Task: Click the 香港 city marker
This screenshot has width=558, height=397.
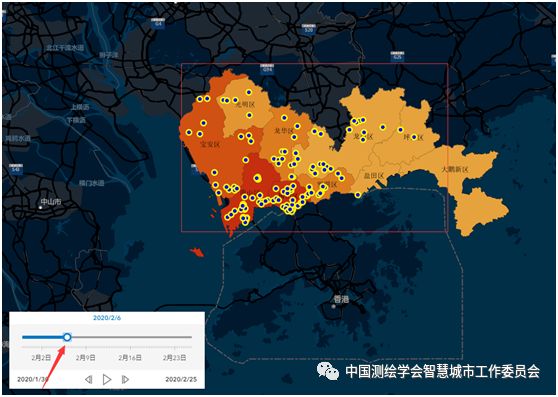Action: (334, 306)
